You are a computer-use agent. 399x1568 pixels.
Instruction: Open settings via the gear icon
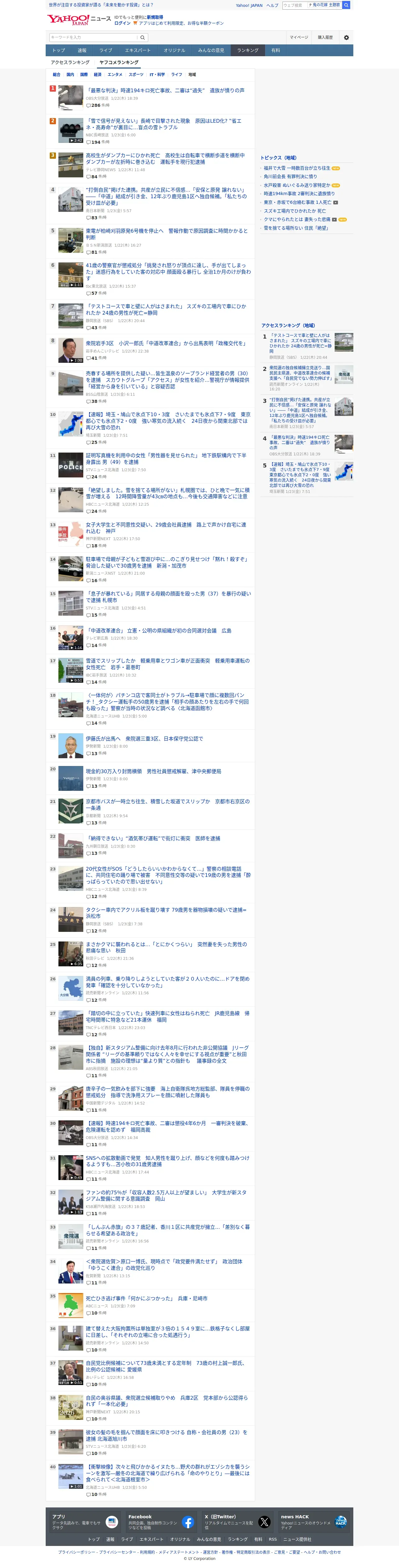click(346, 37)
